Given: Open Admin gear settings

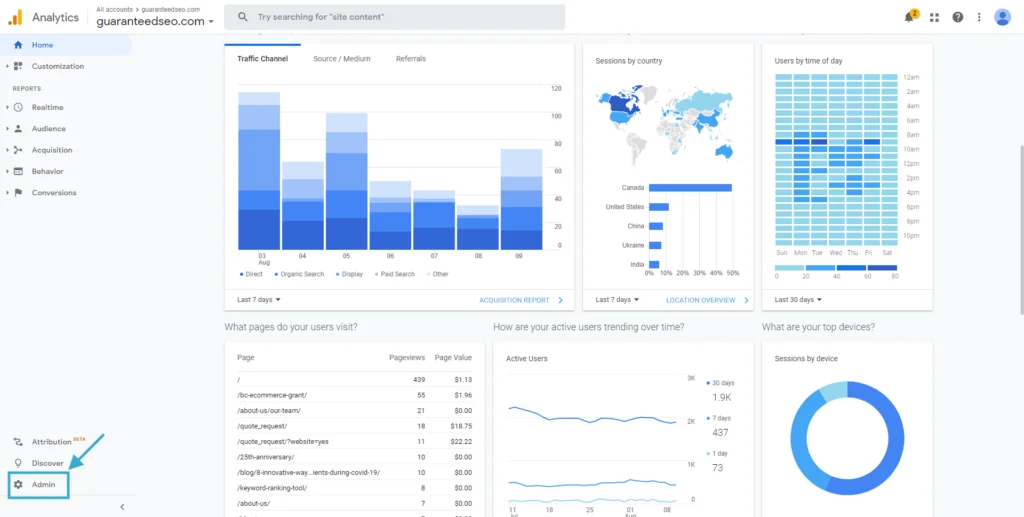Looking at the screenshot, I should tap(40, 485).
